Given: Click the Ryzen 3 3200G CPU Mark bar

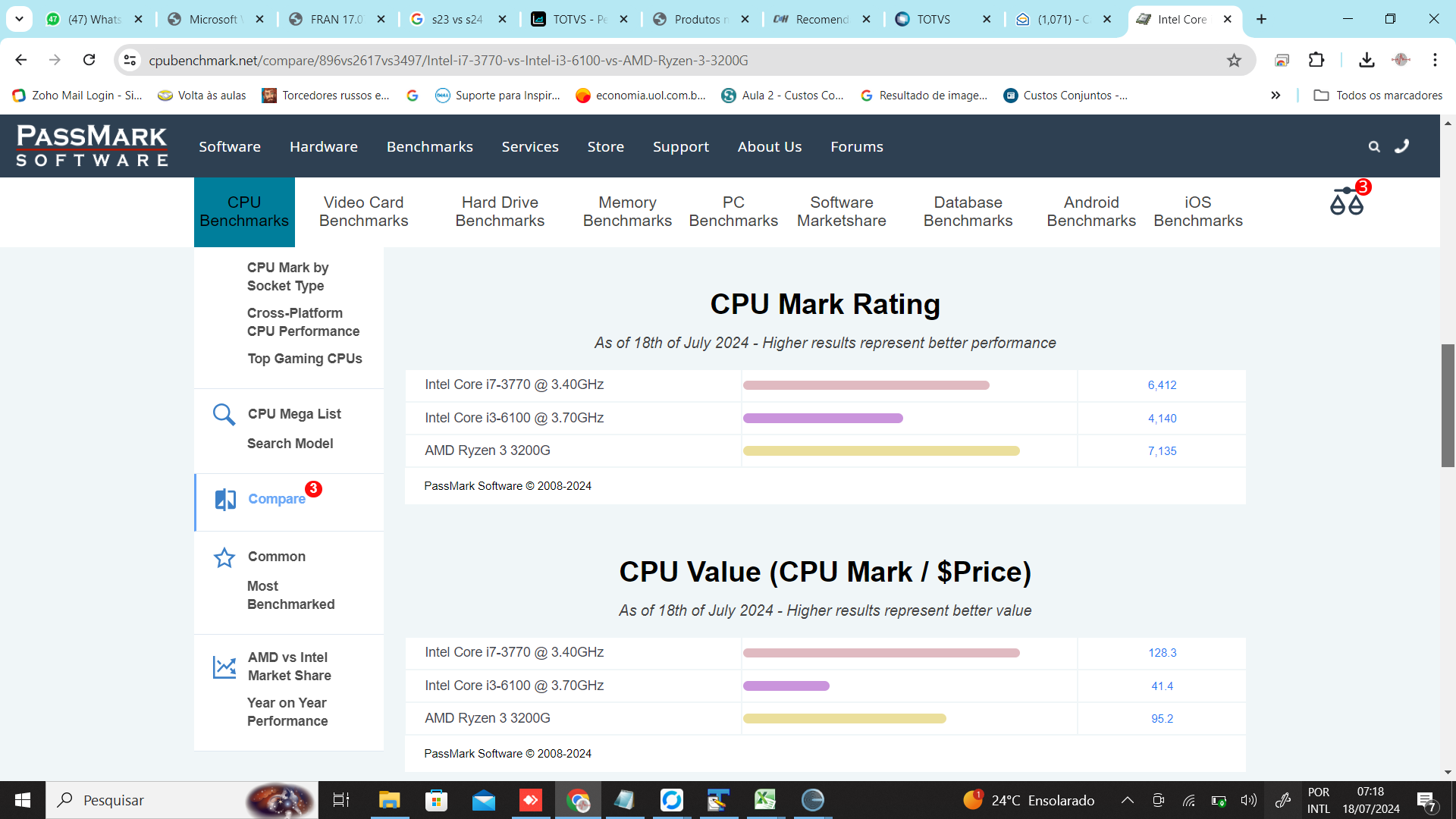Looking at the screenshot, I should point(881,451).
